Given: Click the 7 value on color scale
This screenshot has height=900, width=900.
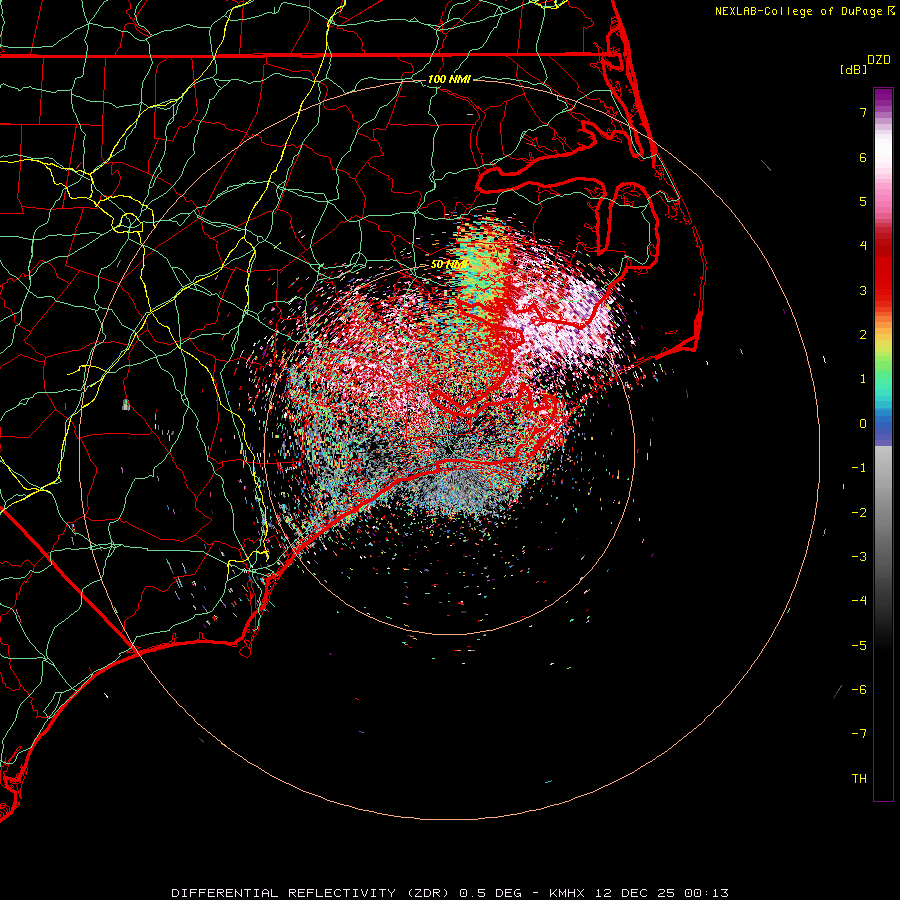Looking at the screenshot, I should click(863, 112).
